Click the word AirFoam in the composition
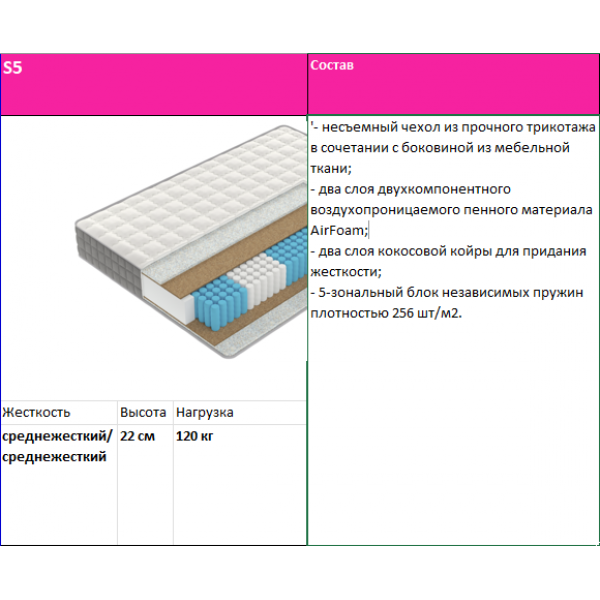 (339, 230)
